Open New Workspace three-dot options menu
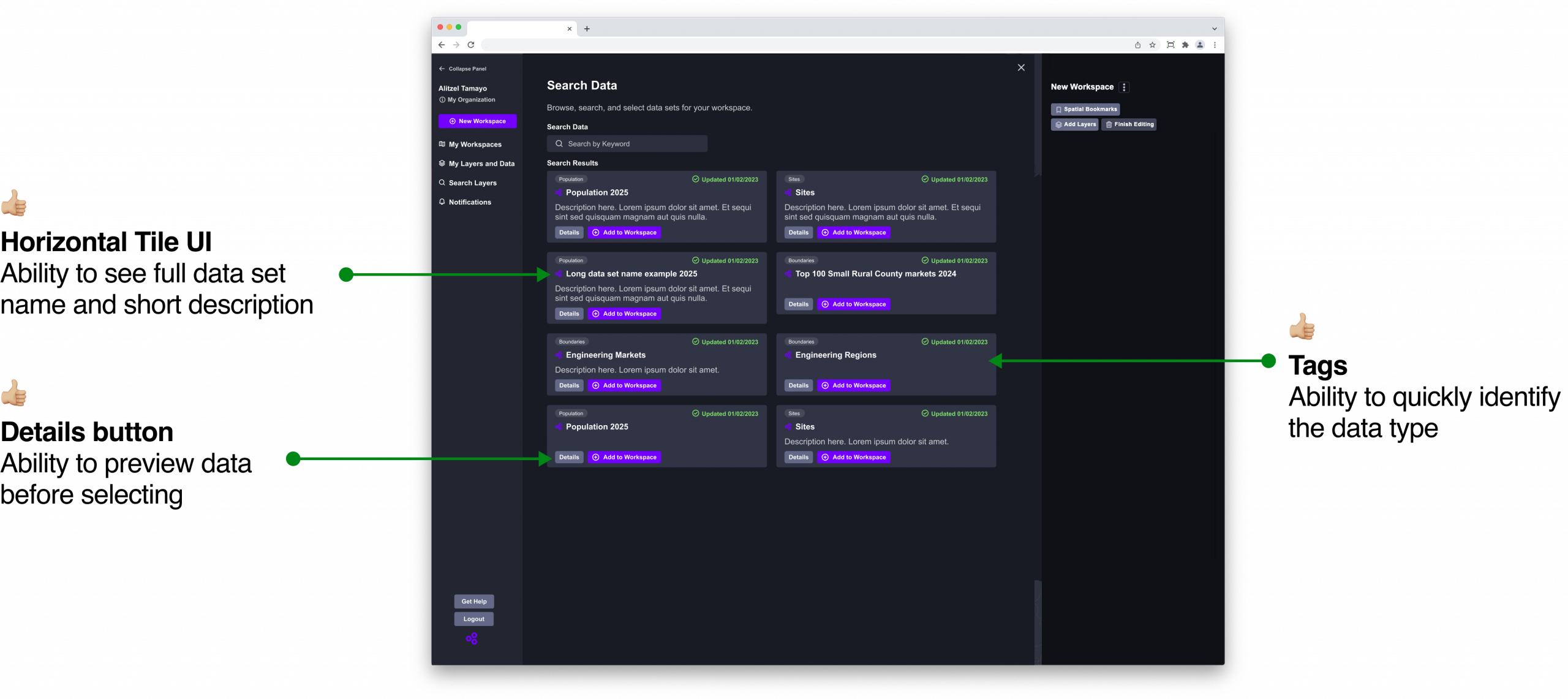 click(x=1124, y=87)
